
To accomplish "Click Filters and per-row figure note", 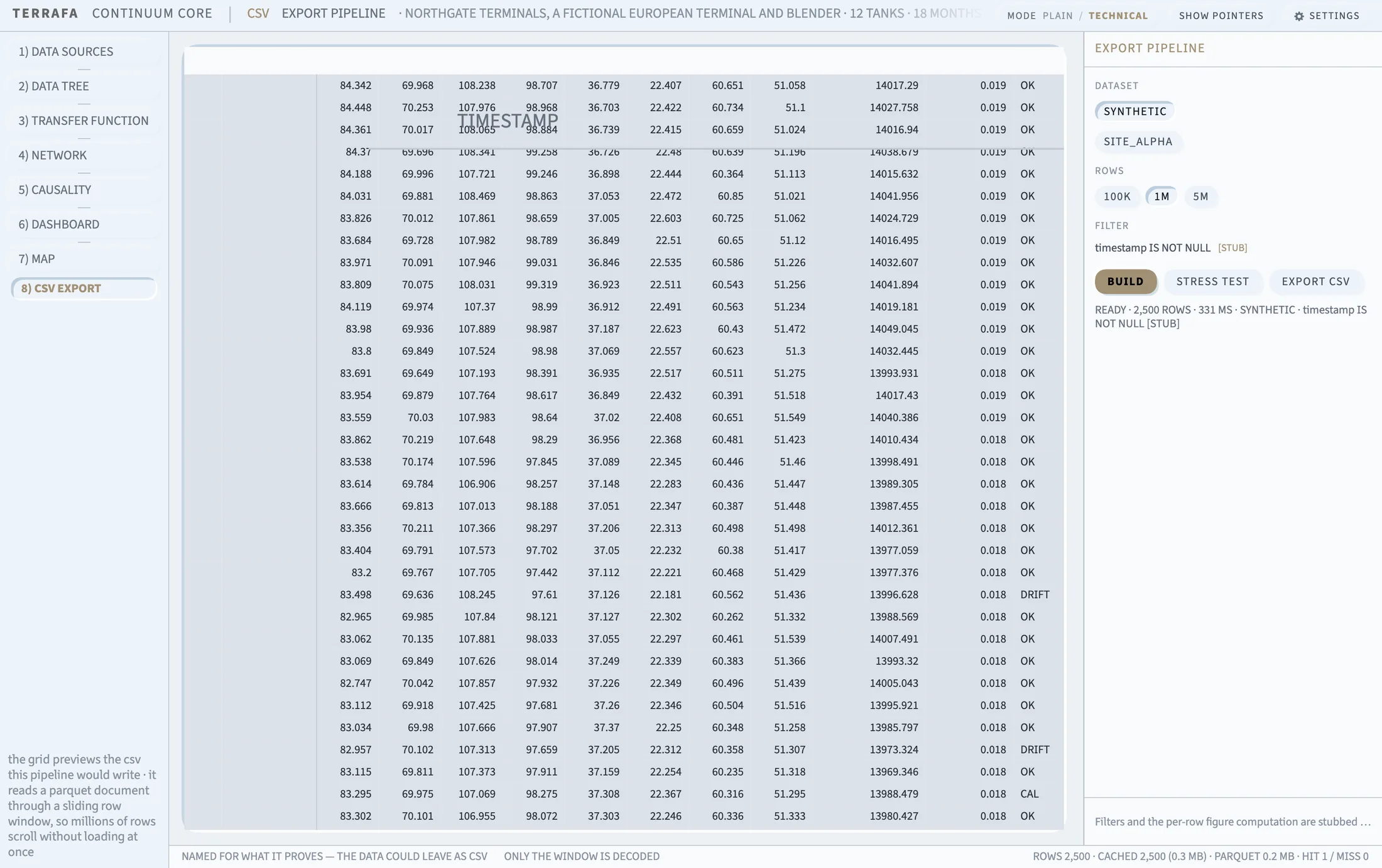I will click(1232, 822).
